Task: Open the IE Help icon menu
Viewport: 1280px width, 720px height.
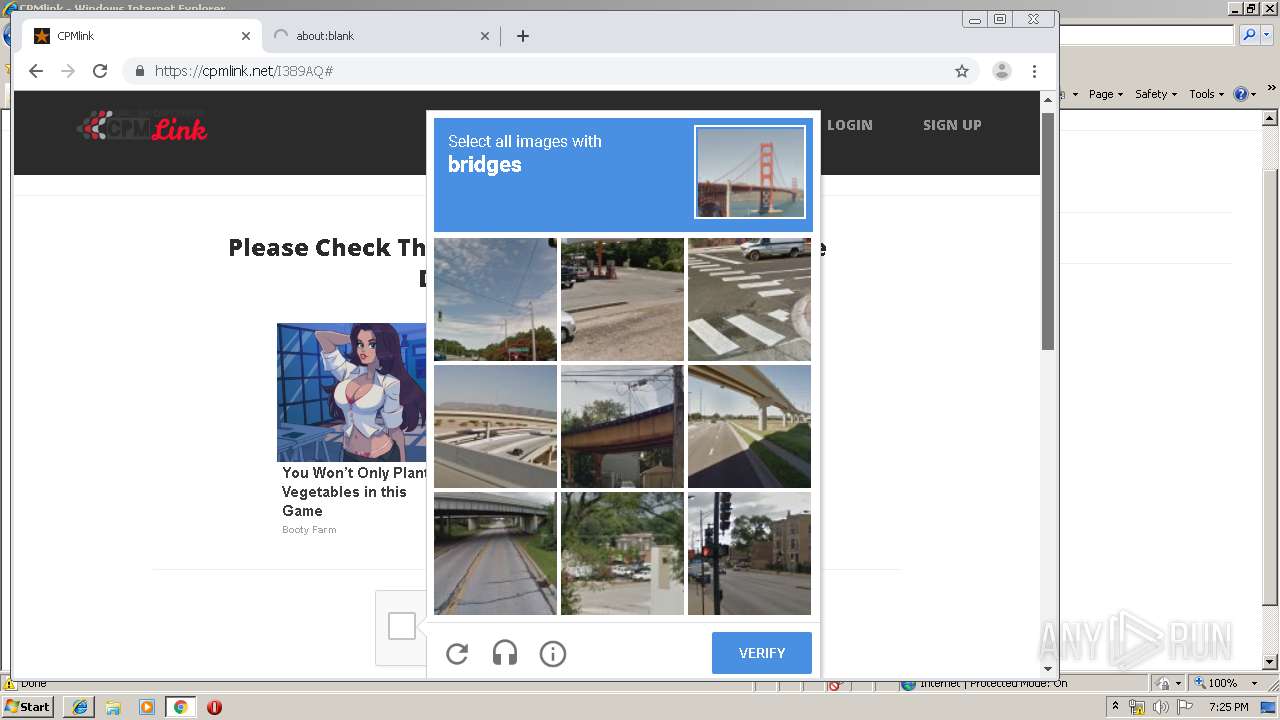Action: pyautogui.click(x=1245, y=94)
